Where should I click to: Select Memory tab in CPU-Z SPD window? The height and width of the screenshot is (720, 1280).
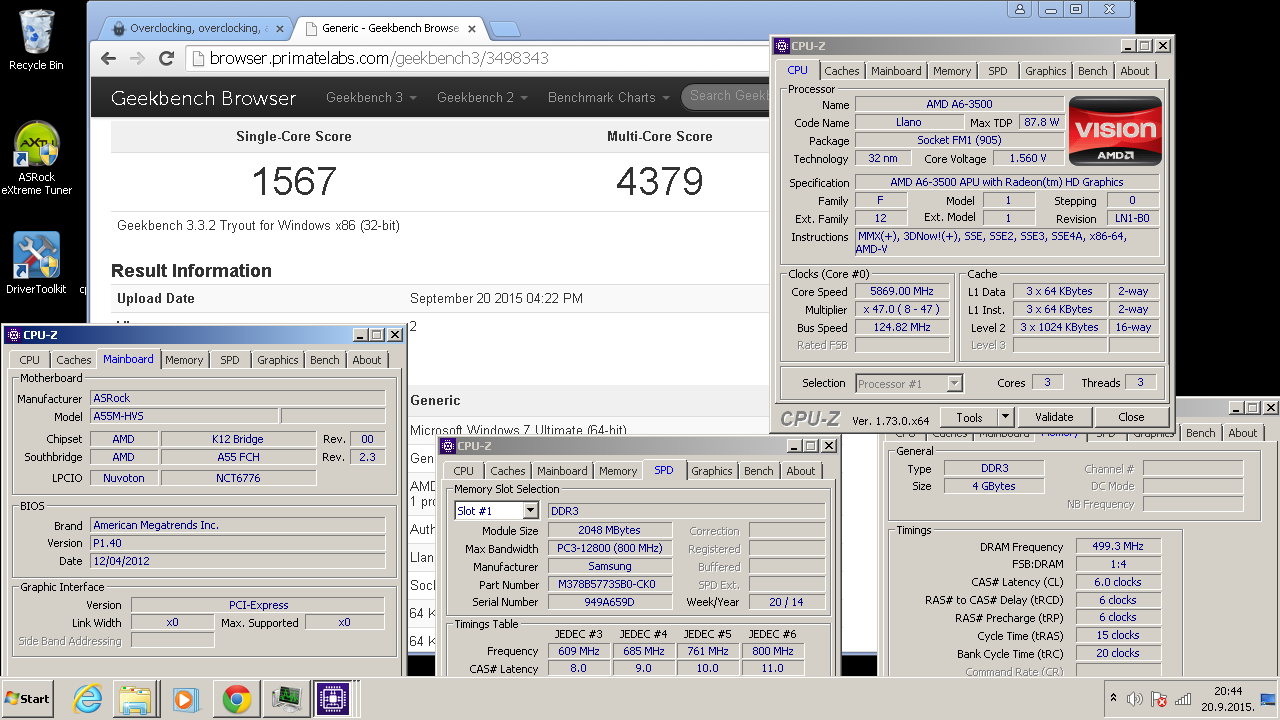(x=618, y=471)
